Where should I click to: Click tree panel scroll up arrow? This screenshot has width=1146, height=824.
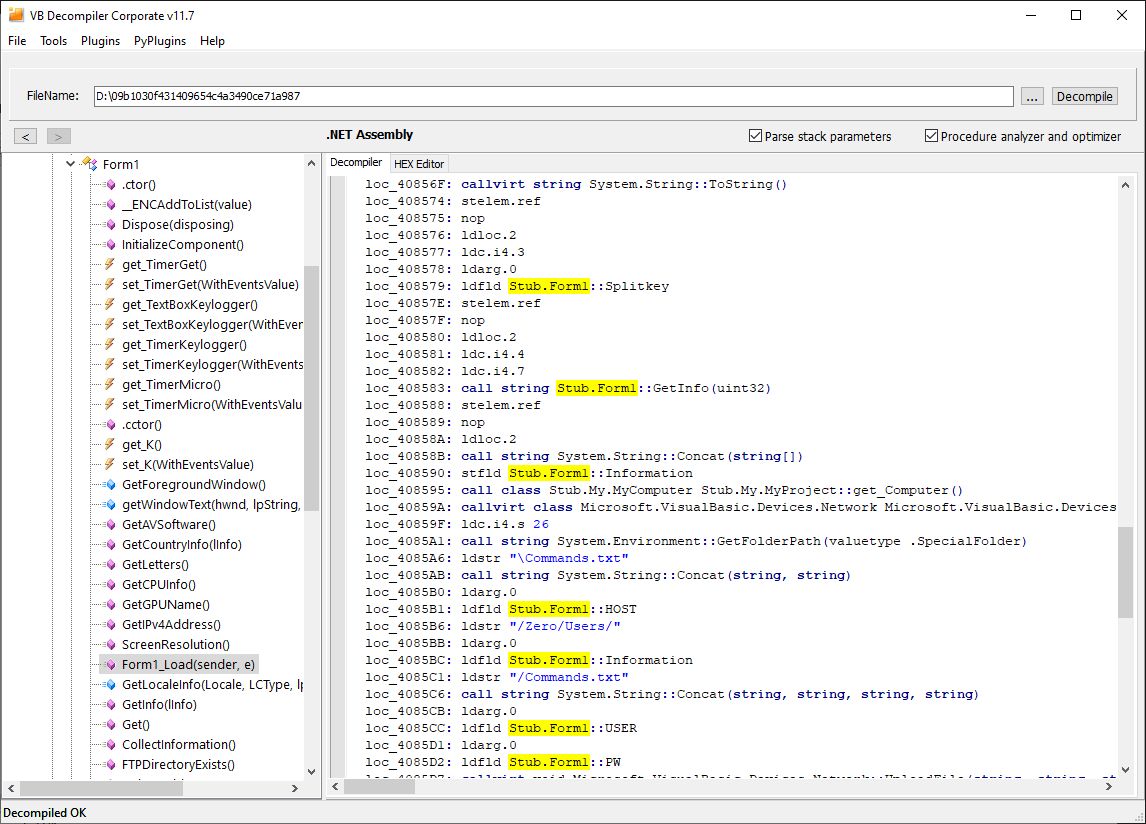pos(311,163)
